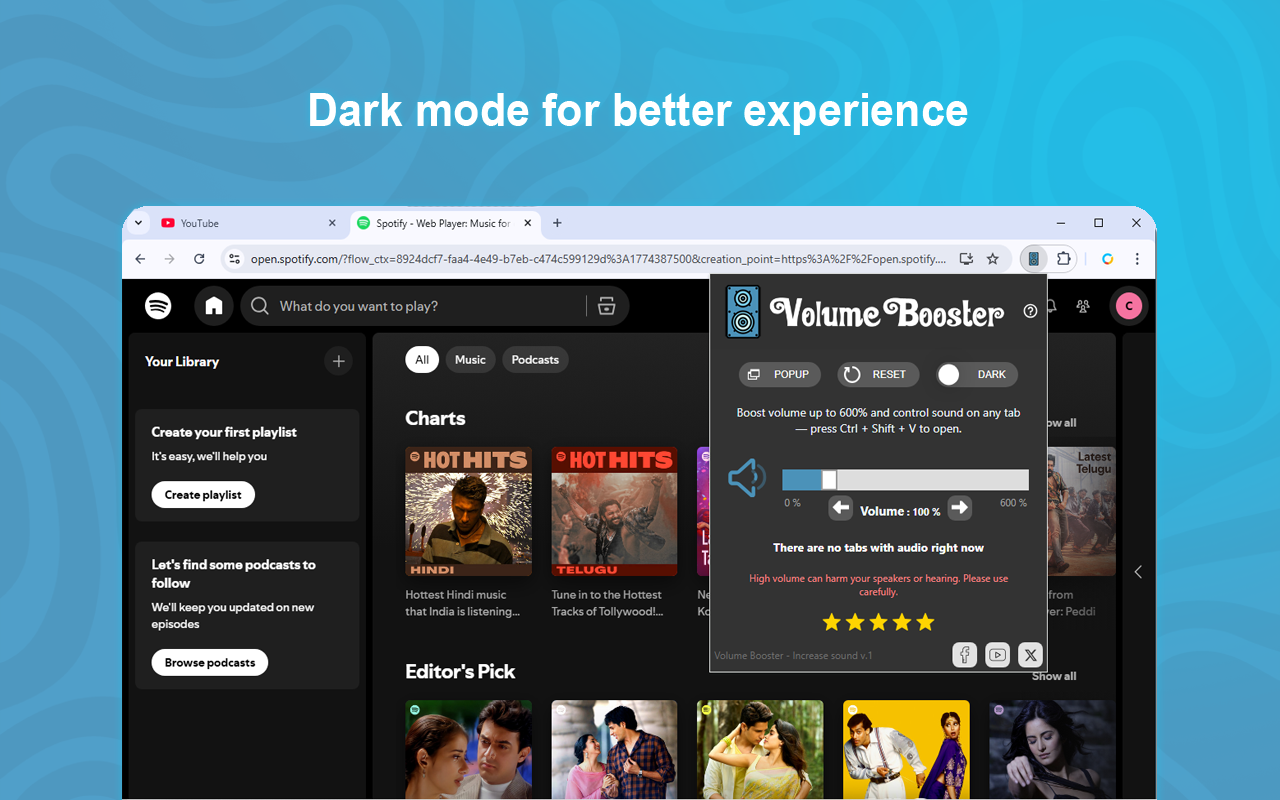Go forward using the browser forward arrow
This screenshot has width=1280, height=800.
coord(169,259)
